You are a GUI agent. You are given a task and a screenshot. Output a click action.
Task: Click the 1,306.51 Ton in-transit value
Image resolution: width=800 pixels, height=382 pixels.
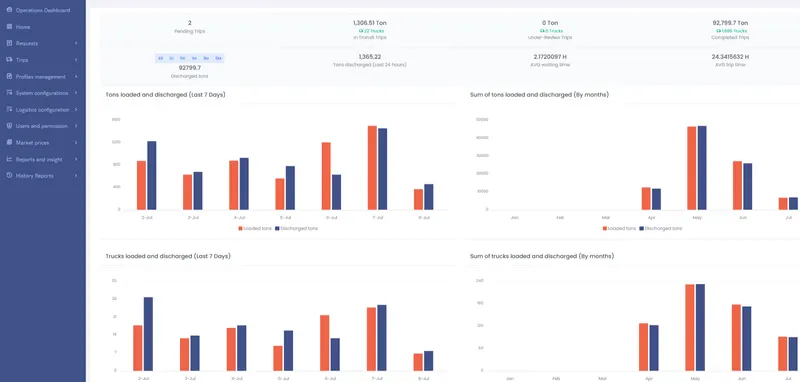pyautogui.click(x=370, y=23)
